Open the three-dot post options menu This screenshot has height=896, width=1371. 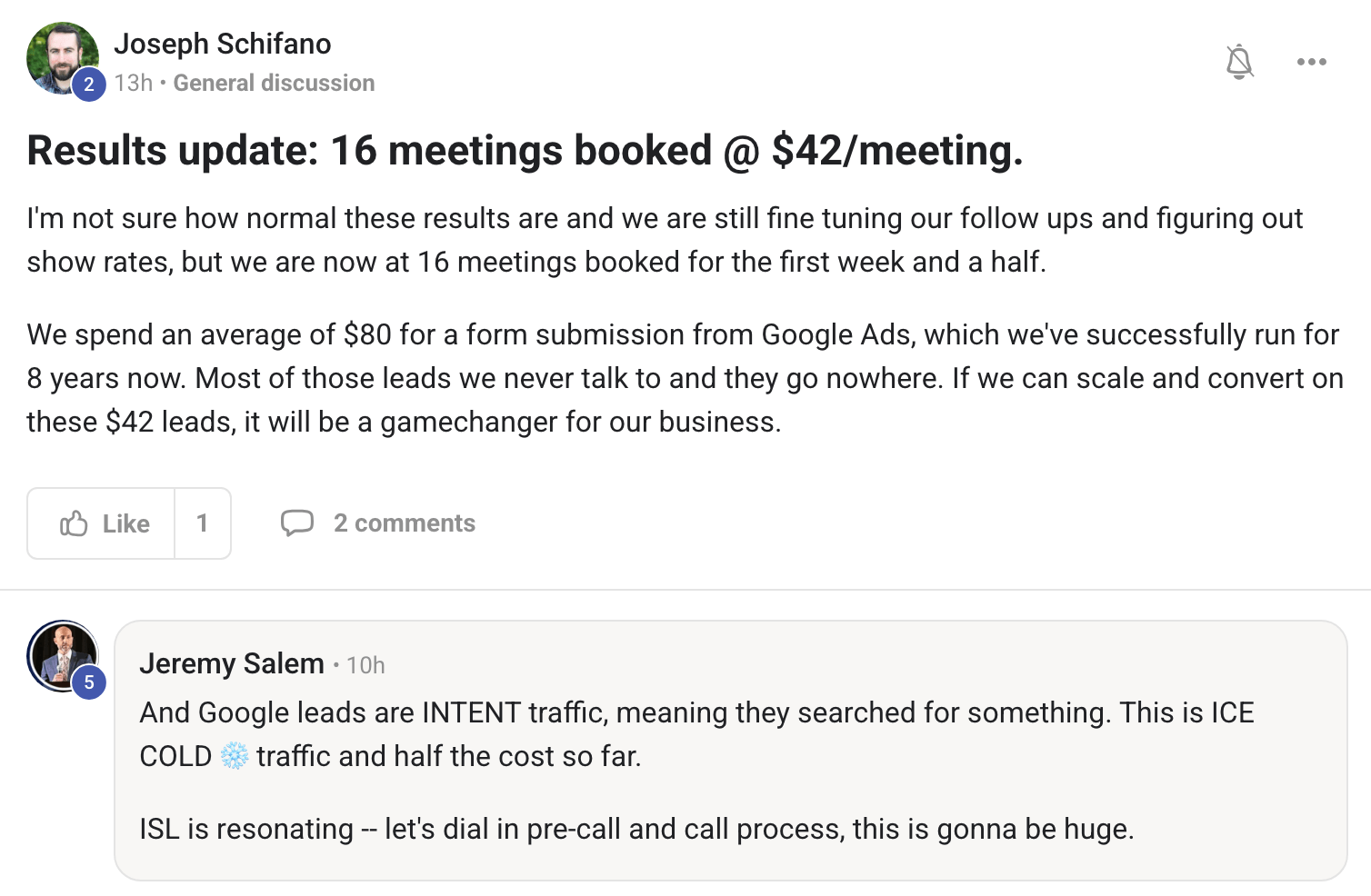coord(1311,62)
